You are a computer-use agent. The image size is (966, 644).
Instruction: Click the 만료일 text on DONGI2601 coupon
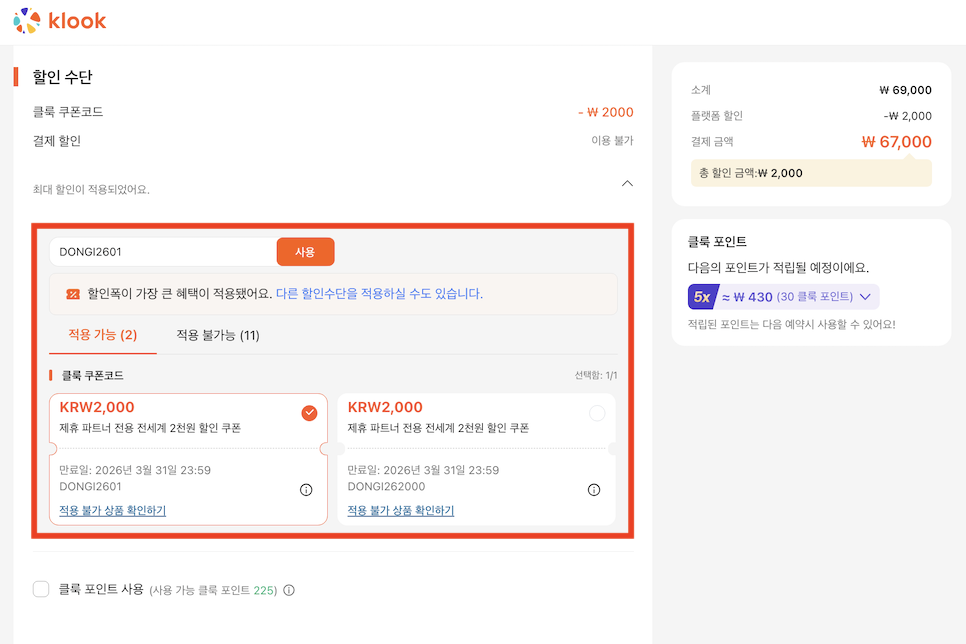[x=135, y=470]
